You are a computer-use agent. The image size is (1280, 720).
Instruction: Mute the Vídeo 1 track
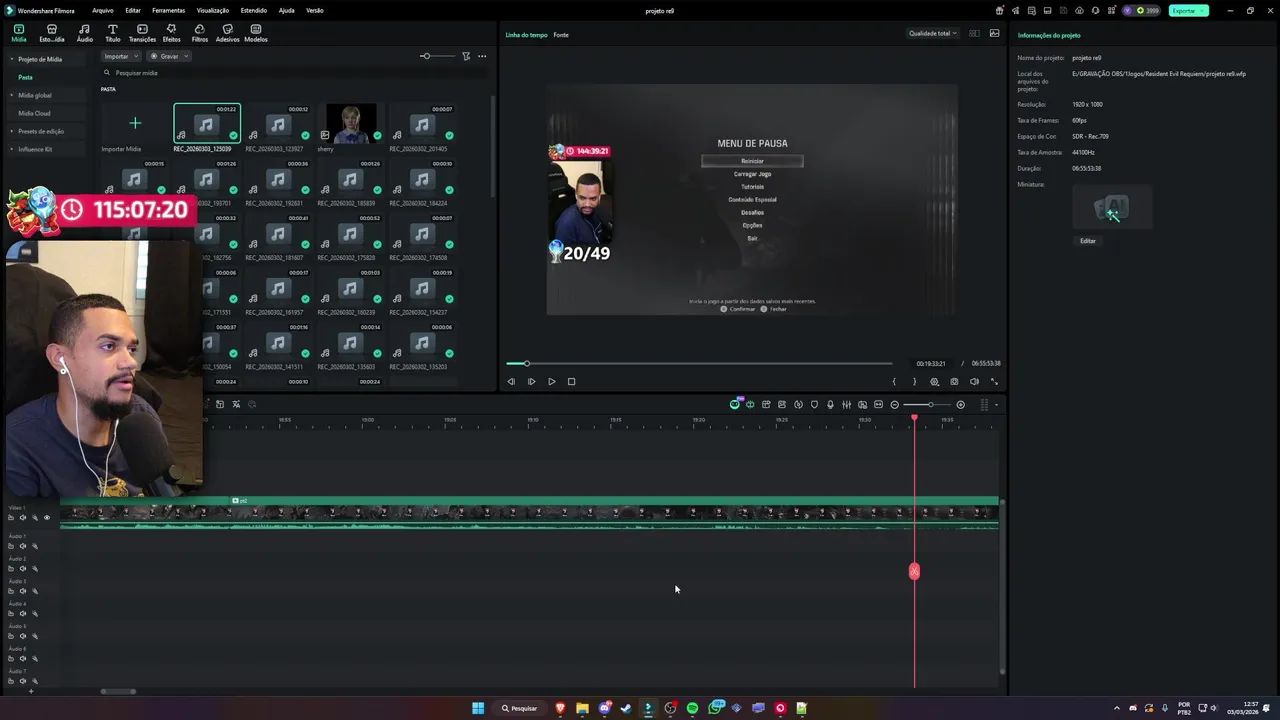click(23, 517)
